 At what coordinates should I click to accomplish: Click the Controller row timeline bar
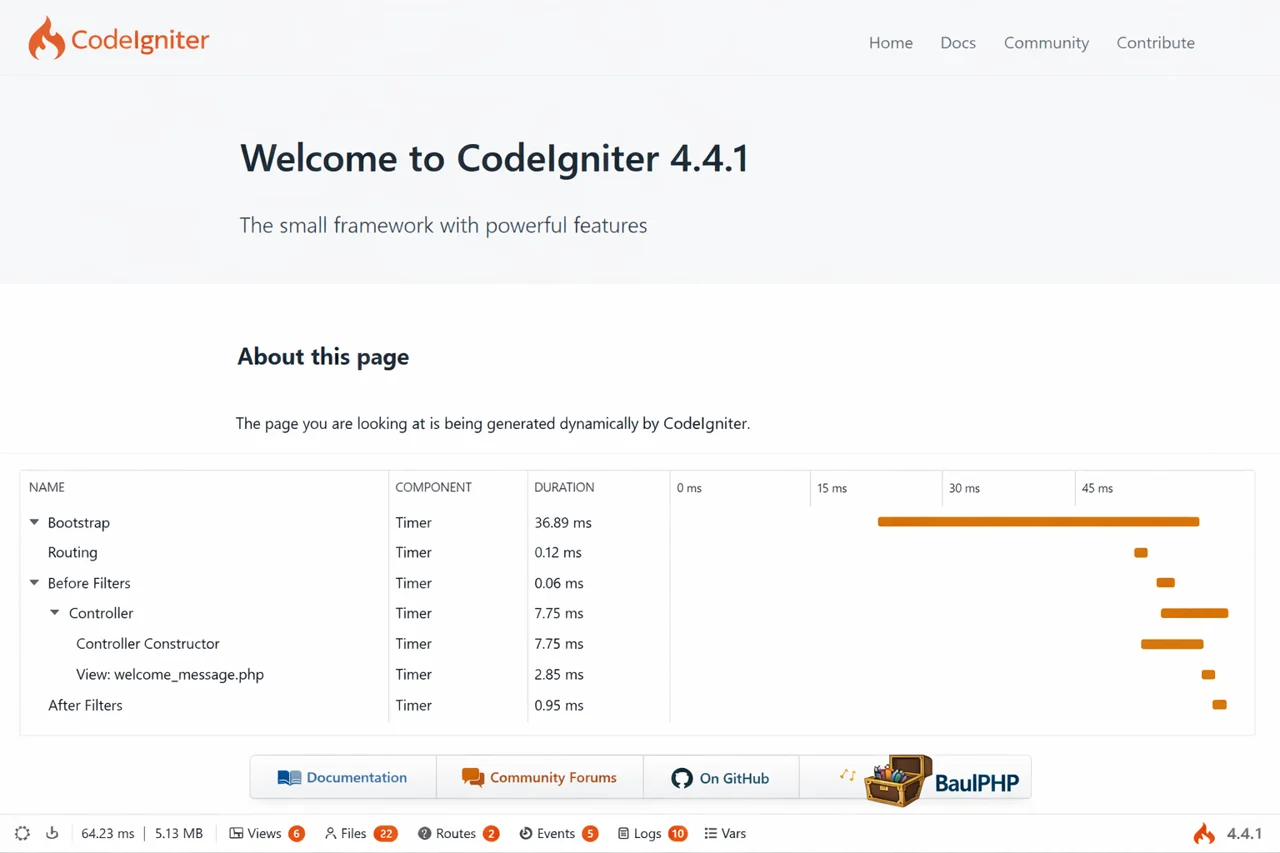[1194, 613]
